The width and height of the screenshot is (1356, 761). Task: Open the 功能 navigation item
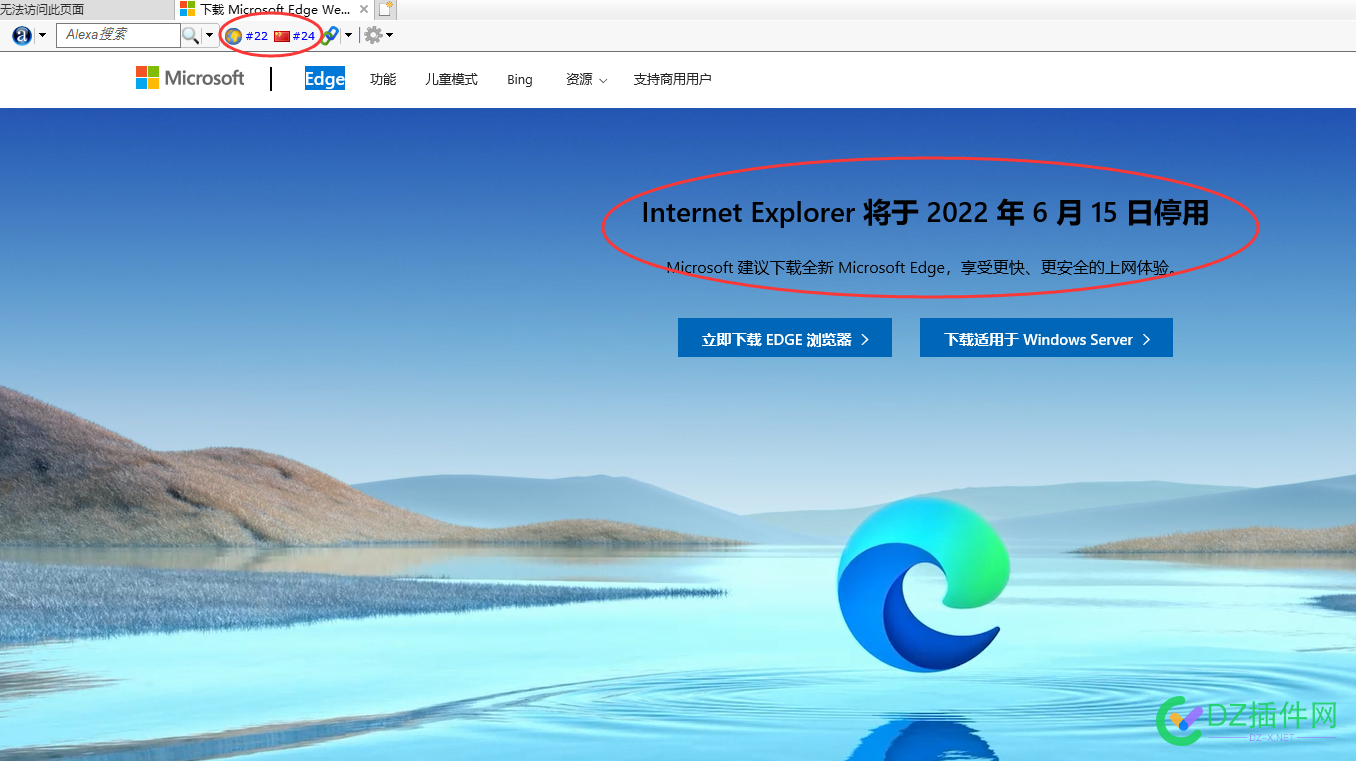(383, 79)
